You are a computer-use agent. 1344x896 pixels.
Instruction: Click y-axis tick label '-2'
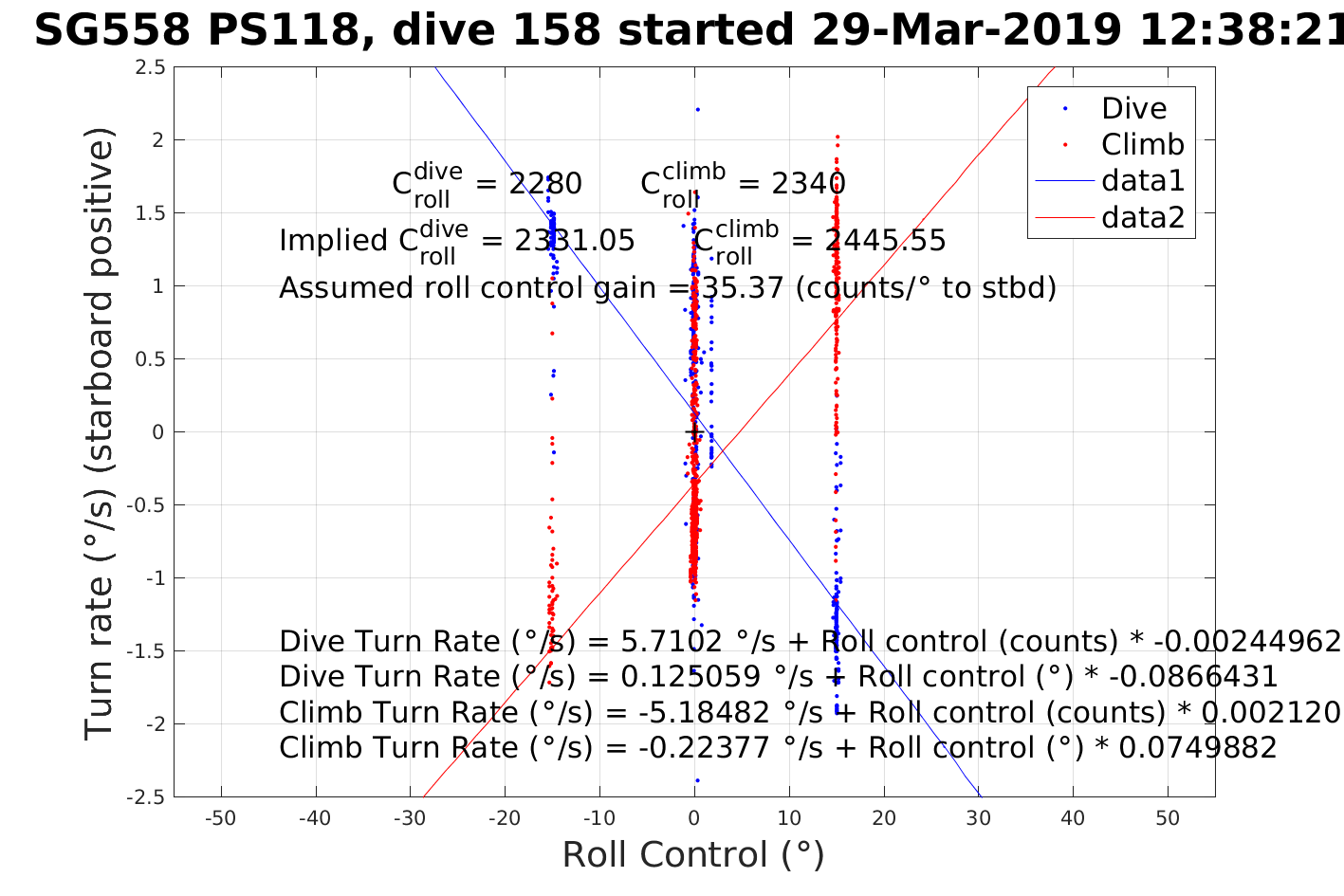pos(156,724)
